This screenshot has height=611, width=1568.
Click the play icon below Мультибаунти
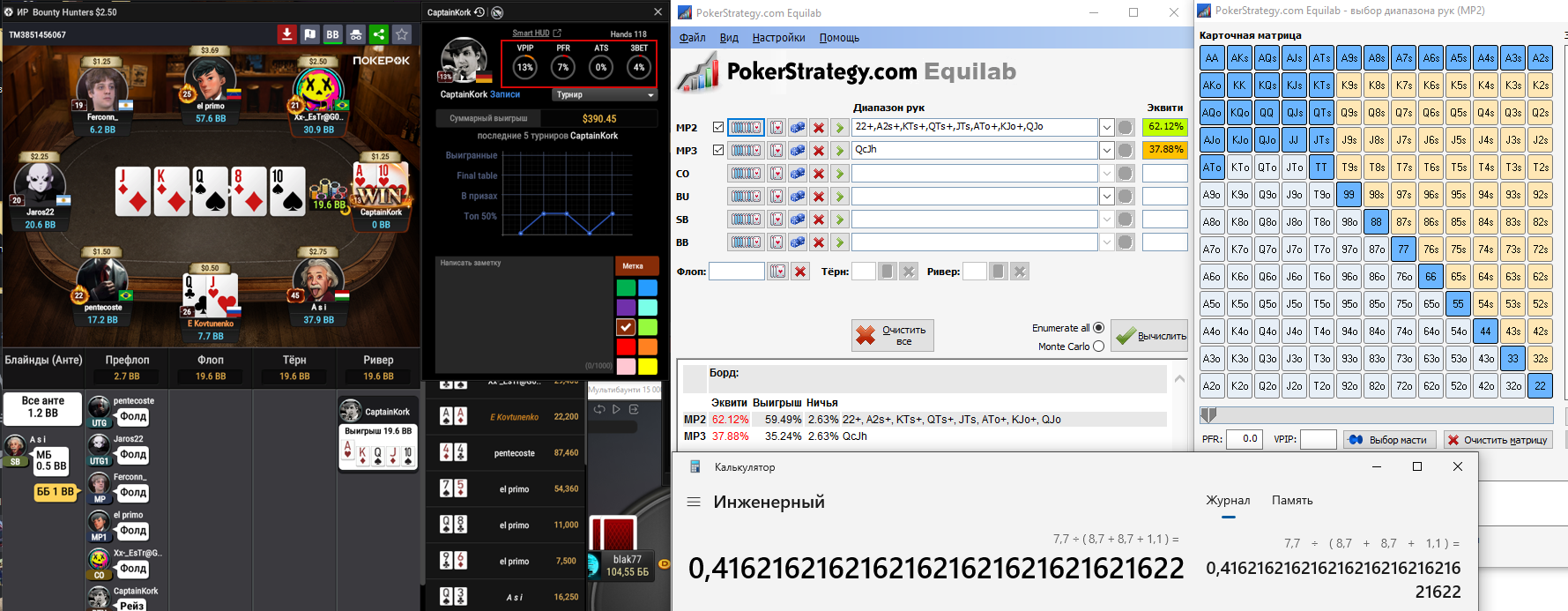616,409
